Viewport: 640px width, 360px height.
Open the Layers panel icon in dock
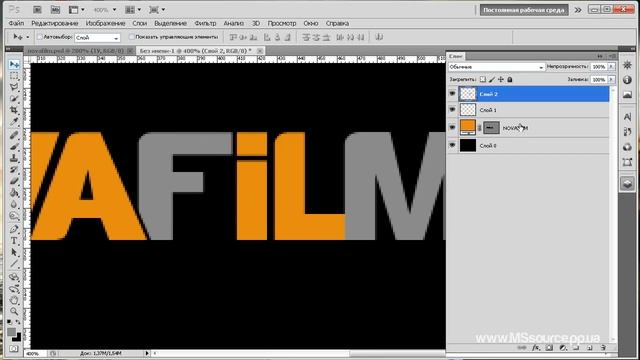point(627,183)
